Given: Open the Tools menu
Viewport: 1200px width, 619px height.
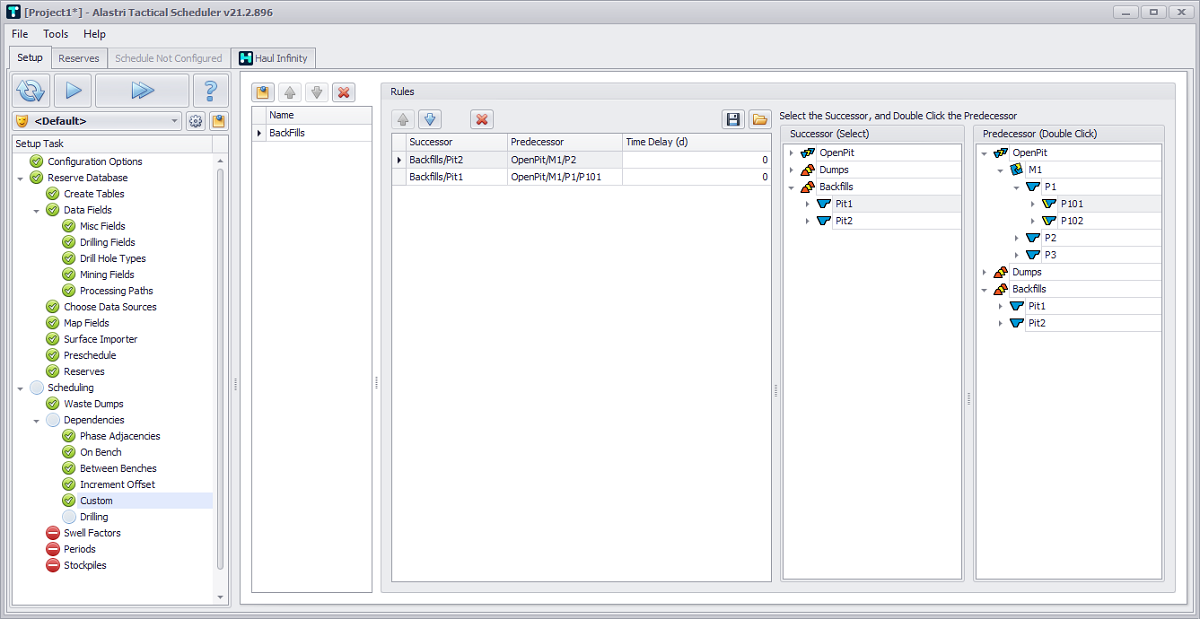Looking at the screenshot, I should (x=56, y=34).
